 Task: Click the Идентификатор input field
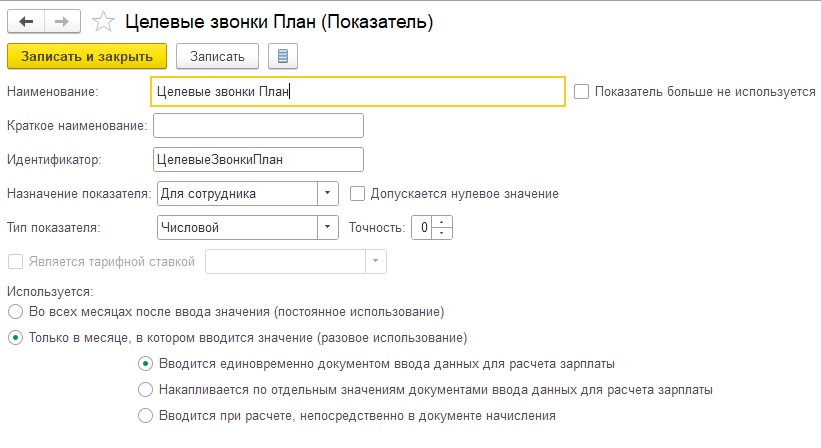coord(257,159)
